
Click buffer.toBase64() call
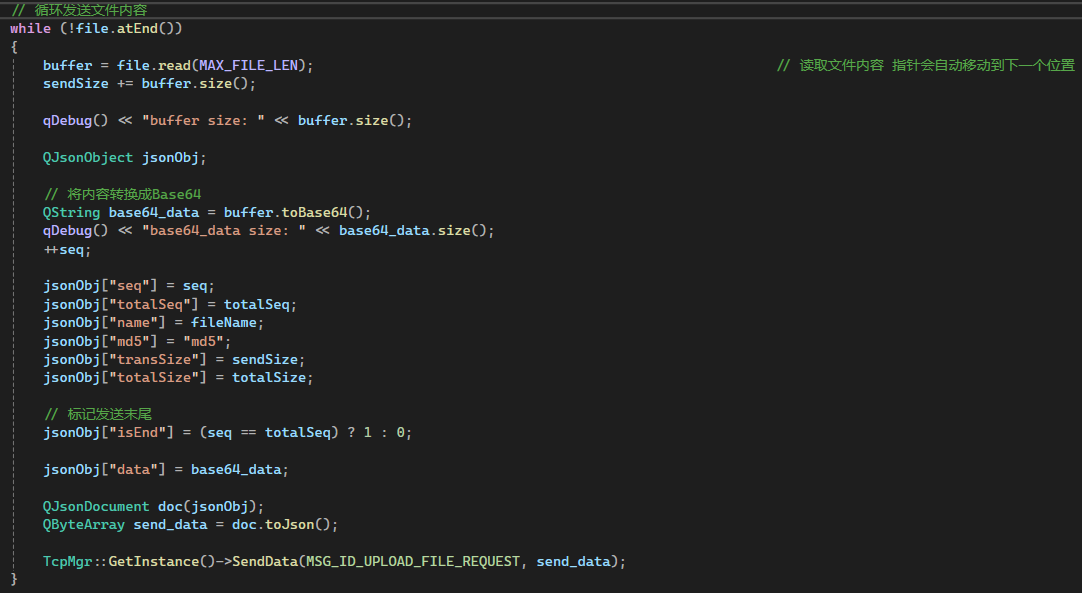(293, 213)
